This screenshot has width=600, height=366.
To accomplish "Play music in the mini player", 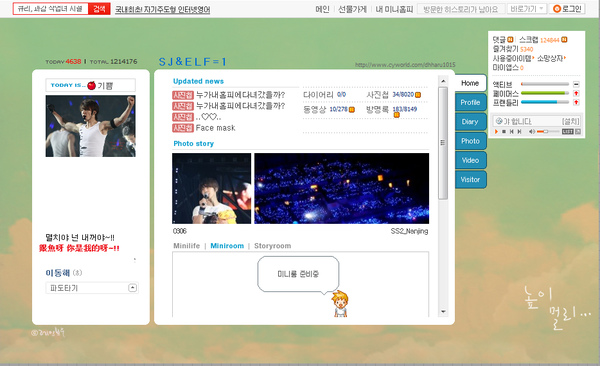I will click(496, 131).
